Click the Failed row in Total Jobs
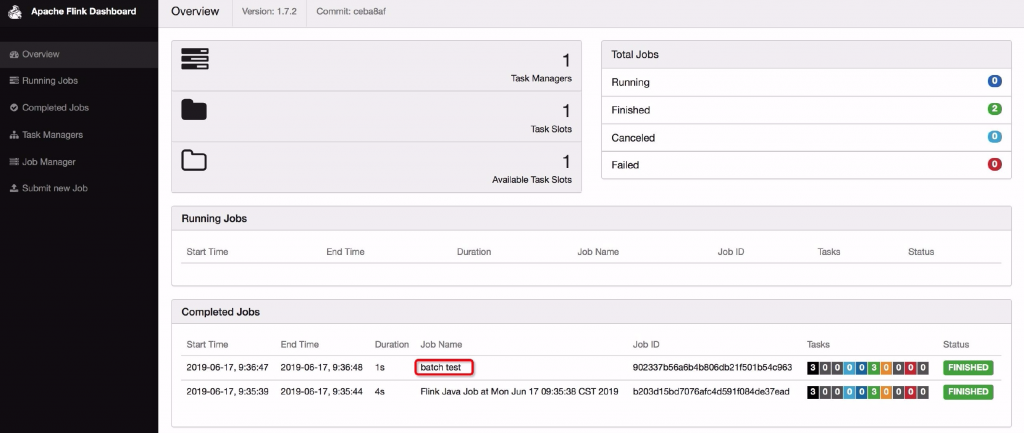 click(x=806, y=165)
